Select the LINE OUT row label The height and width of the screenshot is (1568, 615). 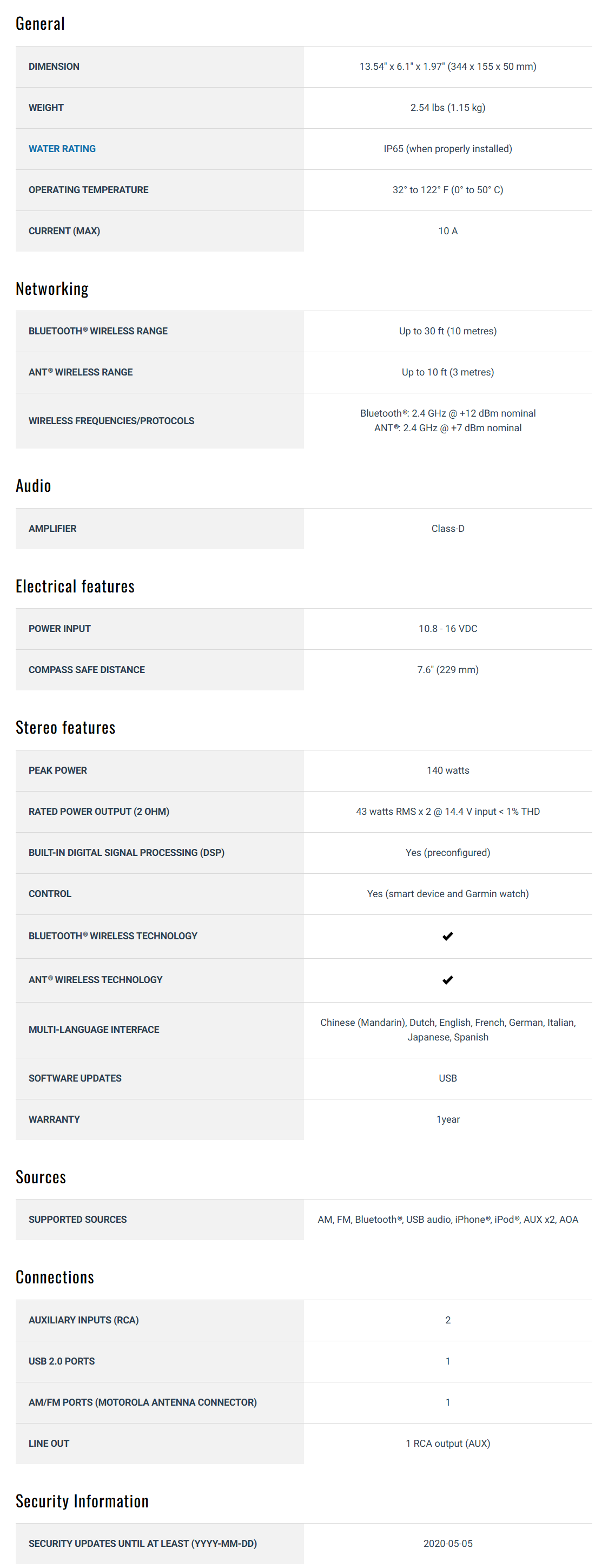pyautogui.click(x=49, y=1443)
